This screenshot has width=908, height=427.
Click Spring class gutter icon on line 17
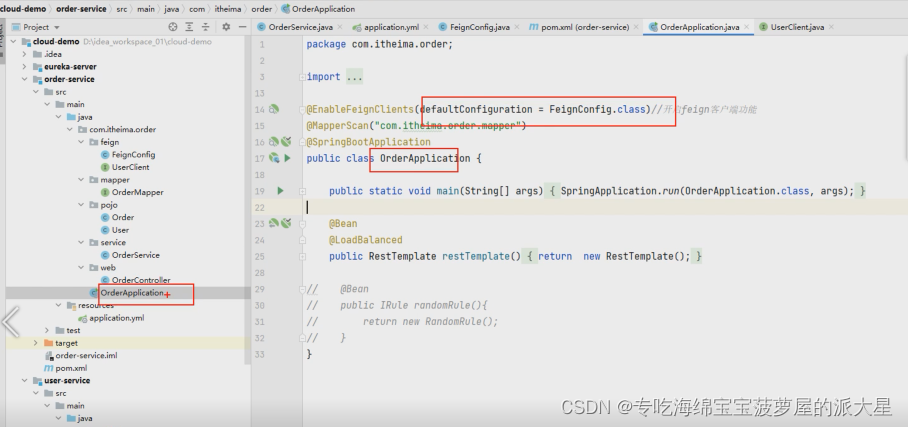click(x=274, y=158)
